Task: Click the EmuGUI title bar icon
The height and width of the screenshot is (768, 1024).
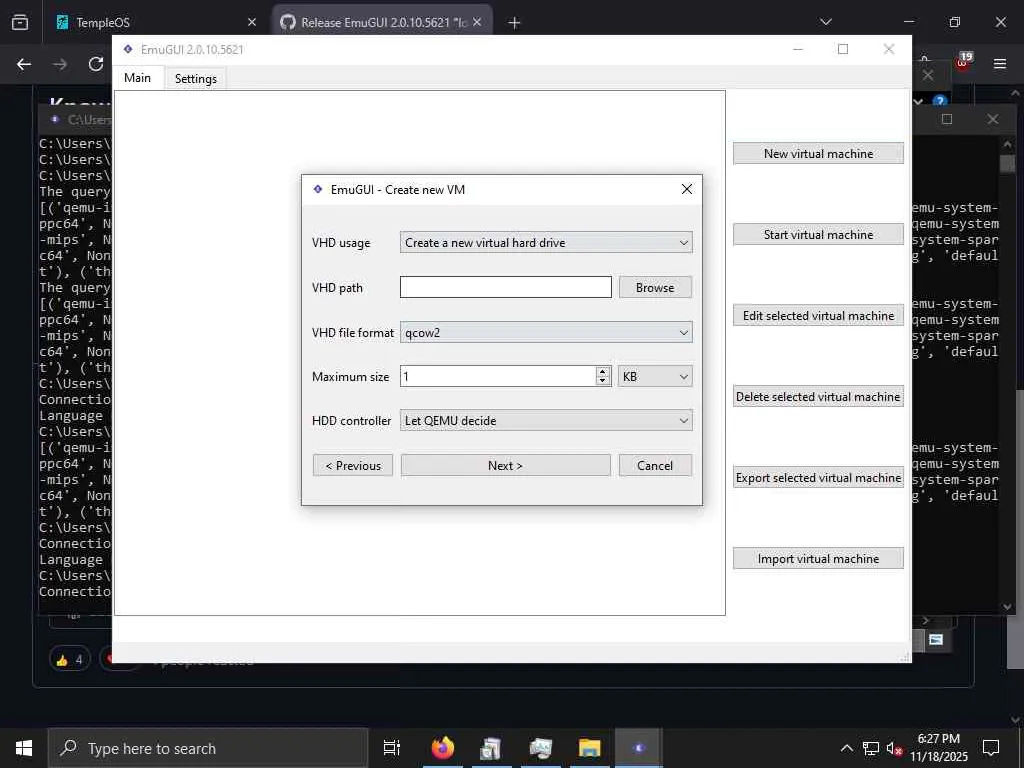Action: [x=128, y=49]
